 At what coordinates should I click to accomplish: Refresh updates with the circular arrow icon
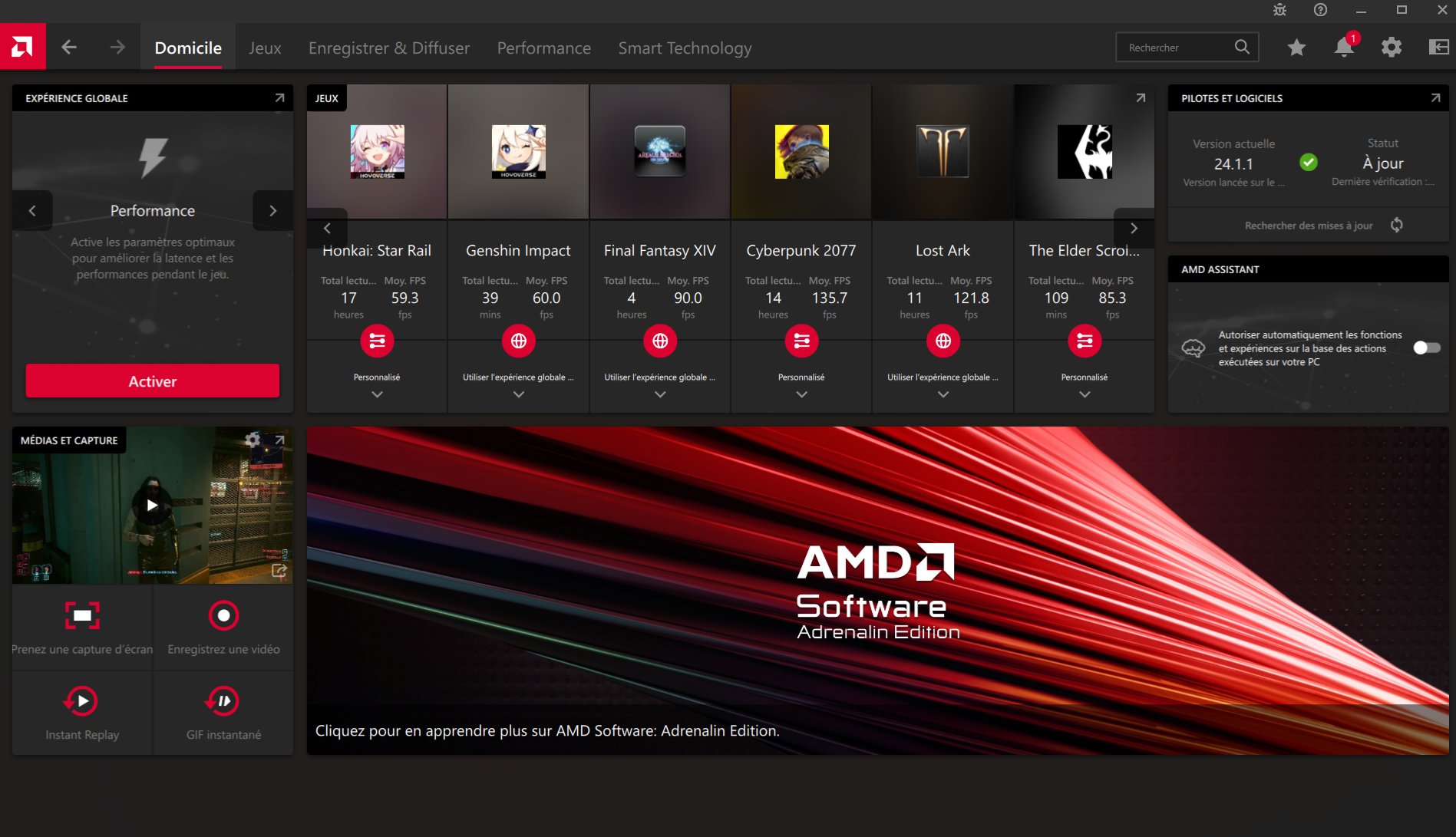tap(1397, 225)
